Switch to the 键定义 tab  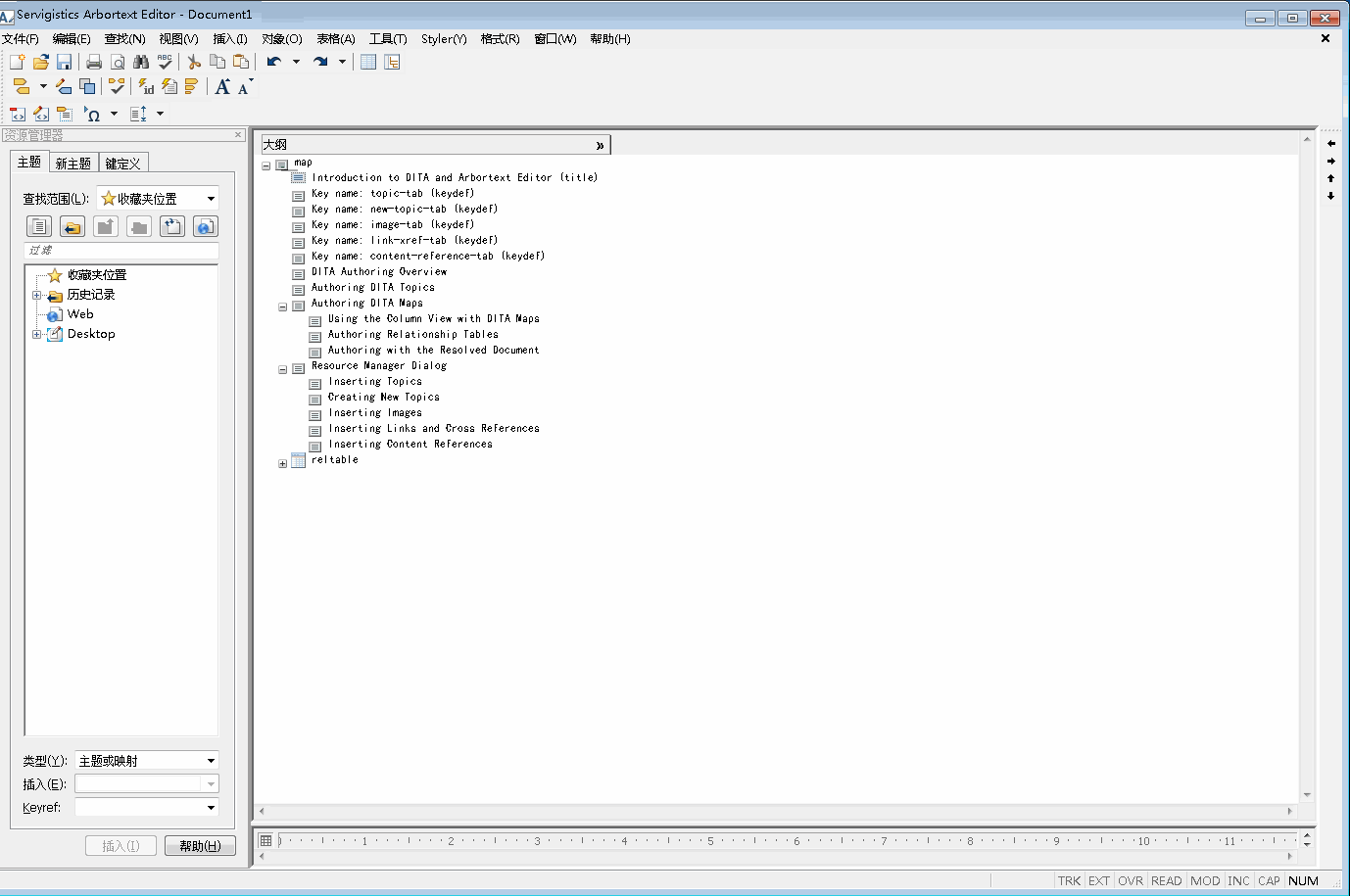tap(123, 164)
